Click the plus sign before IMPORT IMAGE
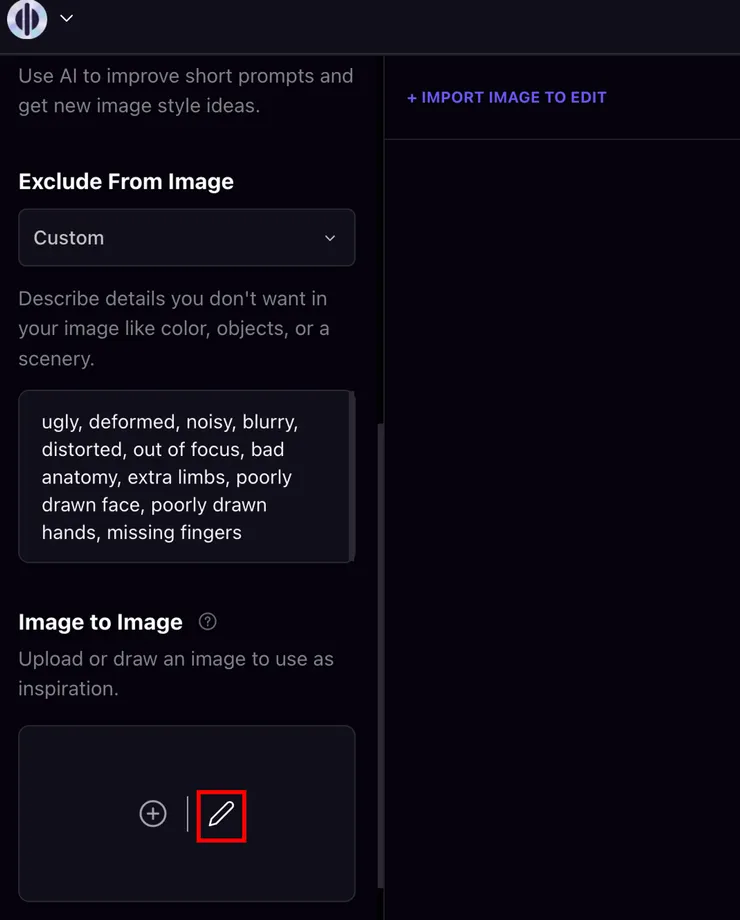Viewport: 740px width, 920px height. tap(412, 98)
